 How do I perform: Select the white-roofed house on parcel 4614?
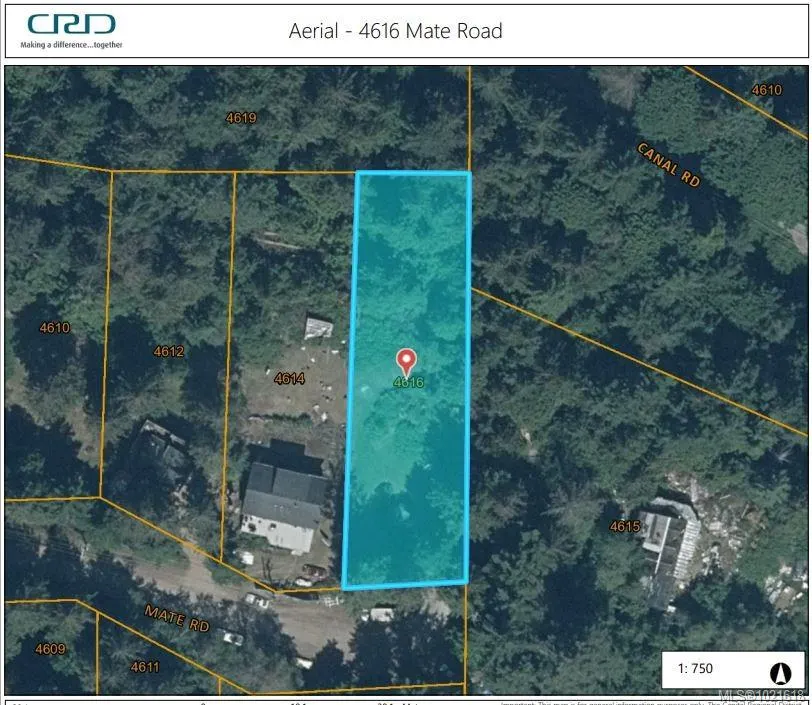click(x=285, y=507)
